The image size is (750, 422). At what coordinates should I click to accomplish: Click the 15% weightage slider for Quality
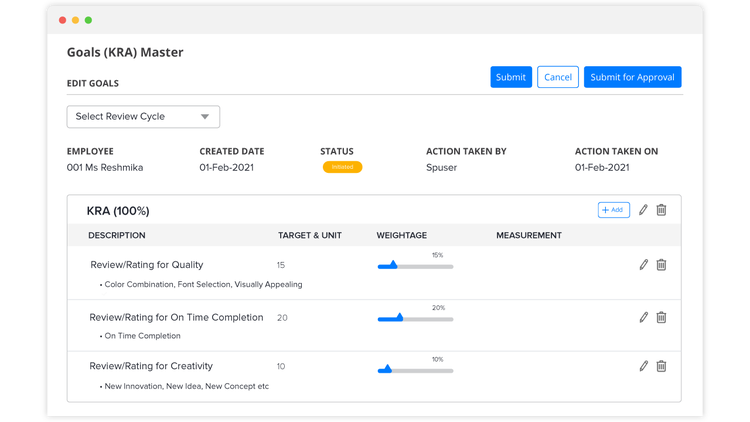click(x=415, y=266)
